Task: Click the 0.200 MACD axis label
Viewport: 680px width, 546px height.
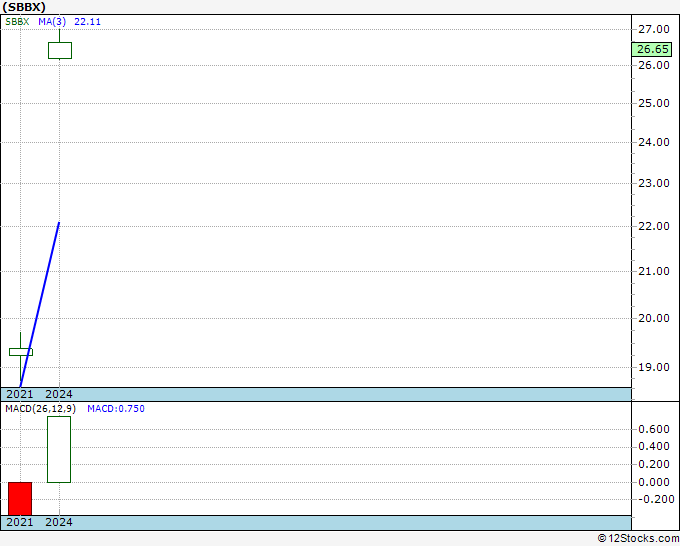Action: click(654, 464)
